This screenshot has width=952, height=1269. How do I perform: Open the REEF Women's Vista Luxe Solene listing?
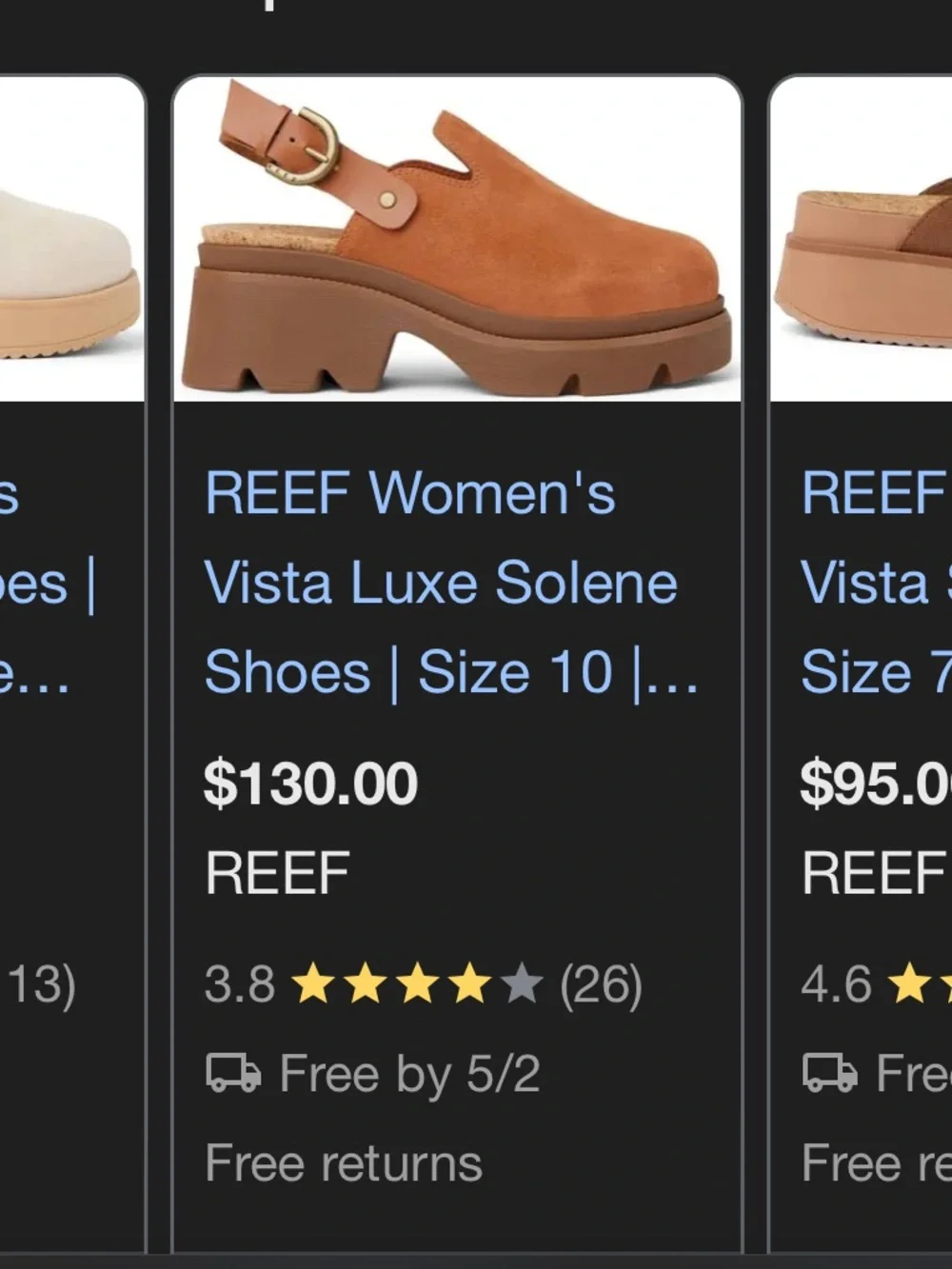443,581
